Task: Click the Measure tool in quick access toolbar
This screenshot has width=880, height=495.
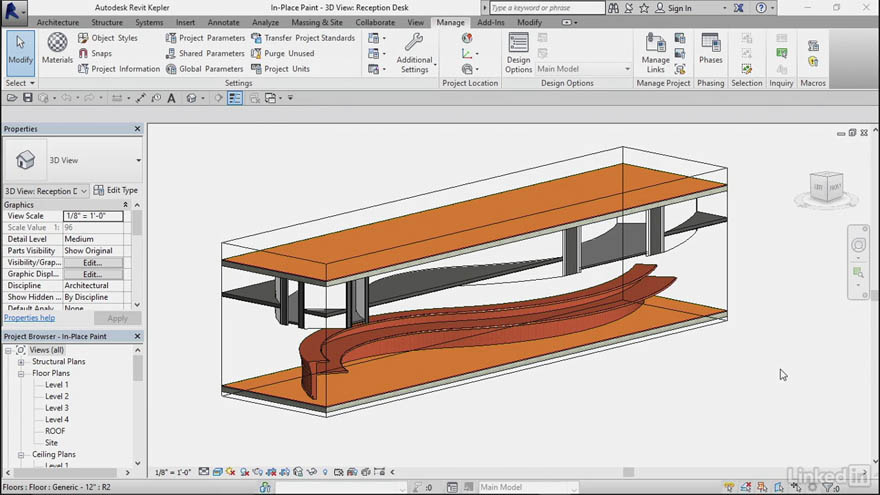Action: pyautogui.click(x=117, y=98)
